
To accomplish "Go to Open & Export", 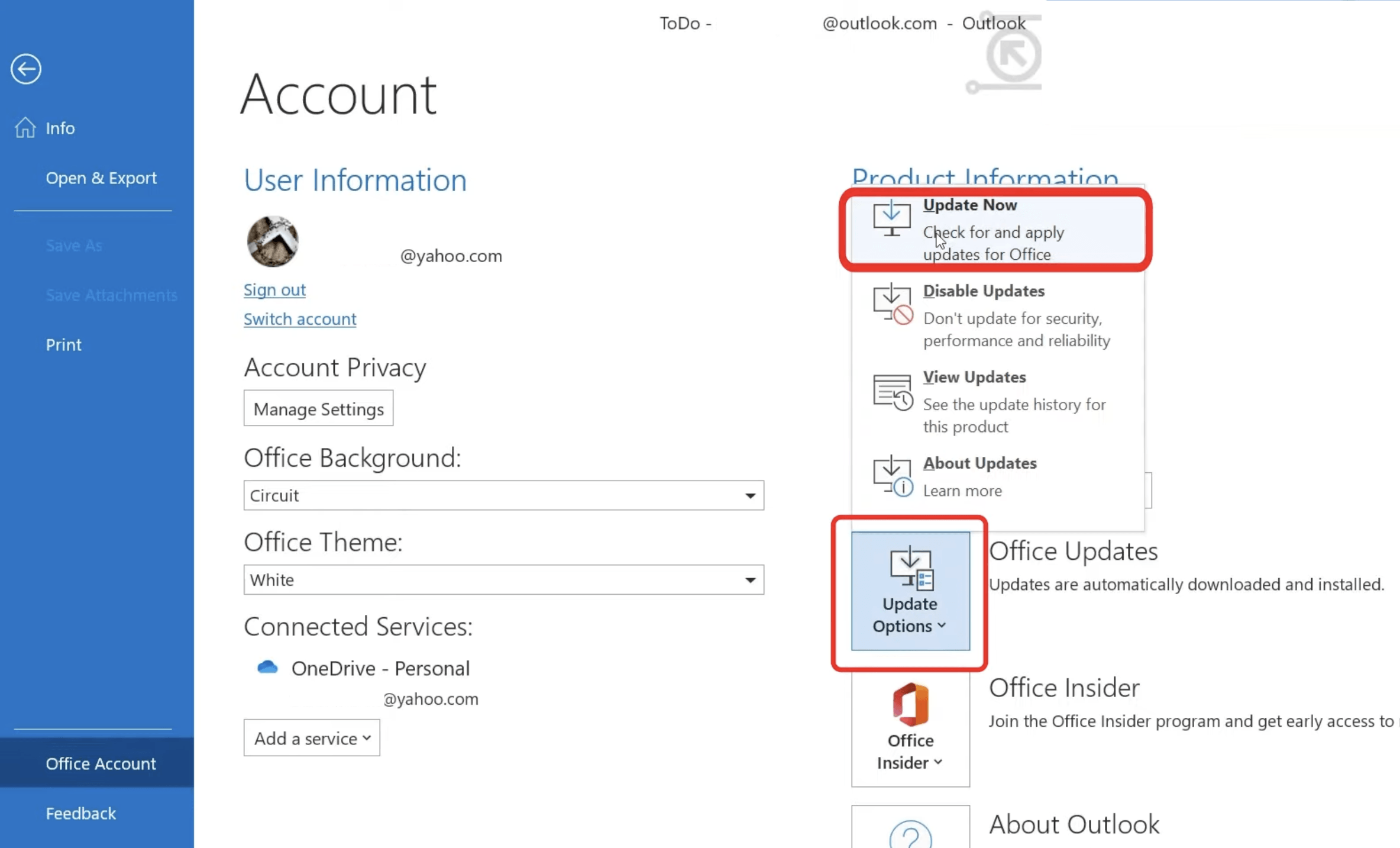I will pyautogui.click(x=97, y=178).
